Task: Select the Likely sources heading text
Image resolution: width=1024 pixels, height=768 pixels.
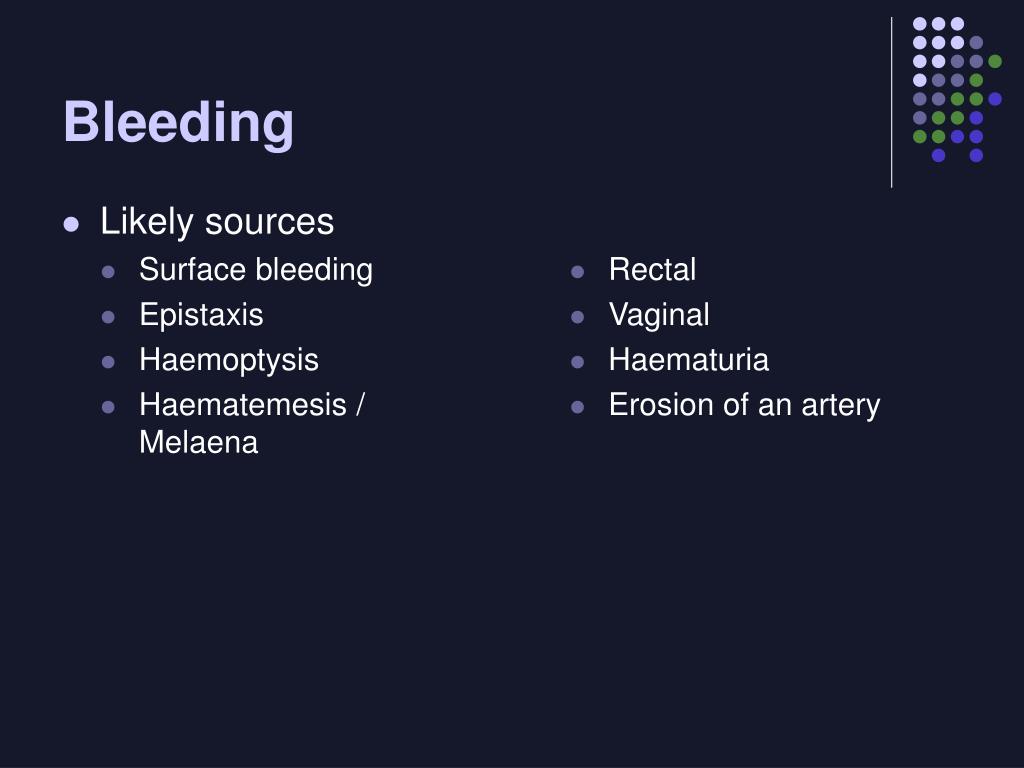Action: coord(217,221)
